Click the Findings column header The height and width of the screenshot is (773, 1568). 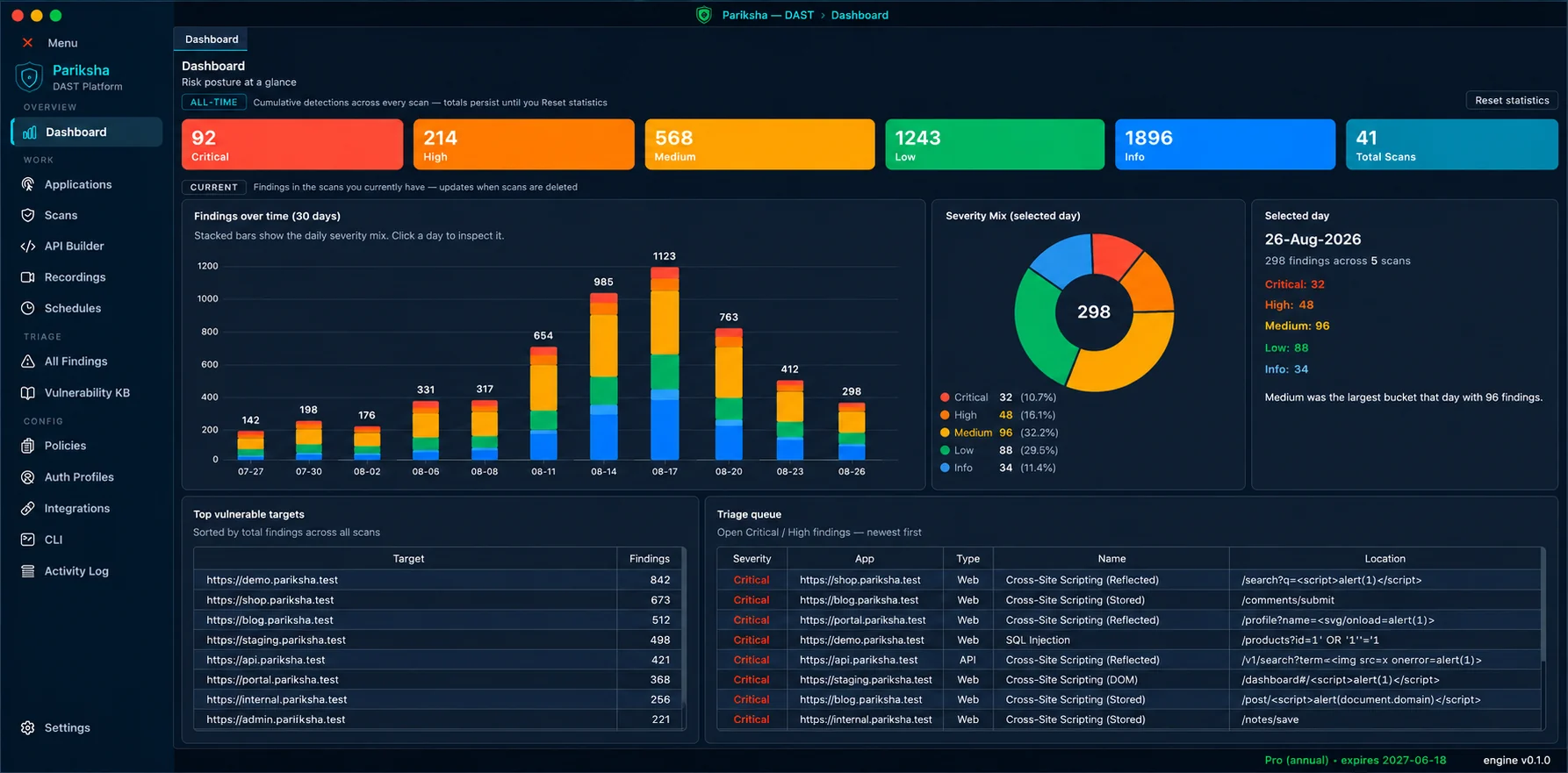click(x=650, y=559)
